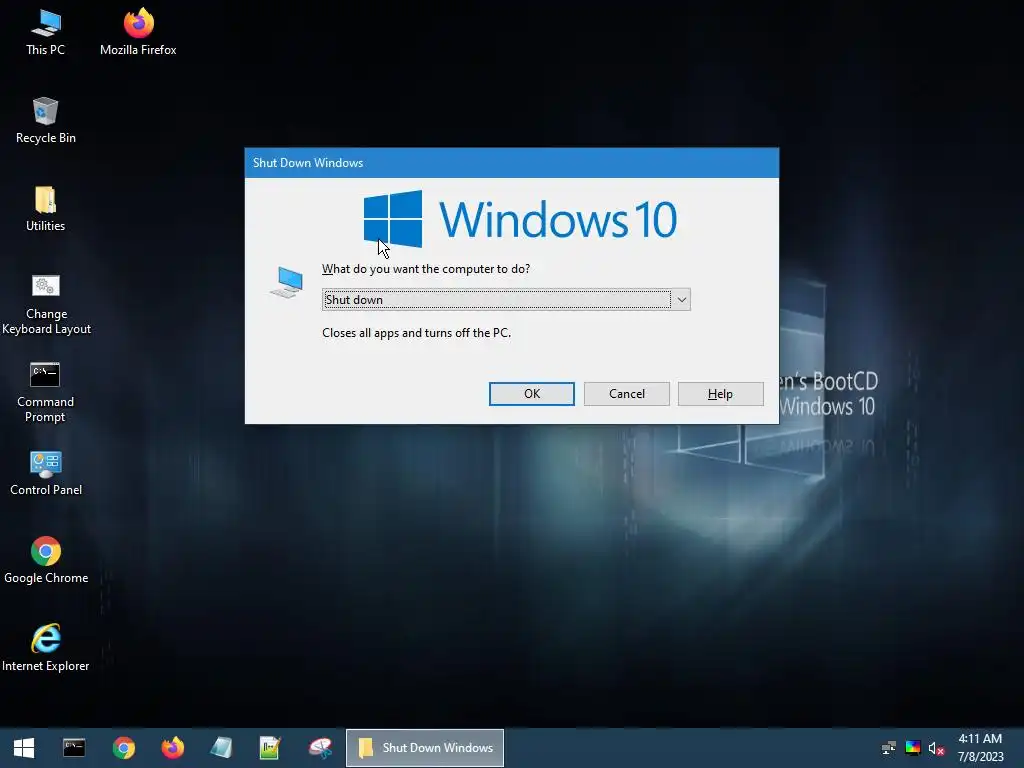
Task: Click the scissors snipping taskbar icon
Action: [x=320, y=748]
